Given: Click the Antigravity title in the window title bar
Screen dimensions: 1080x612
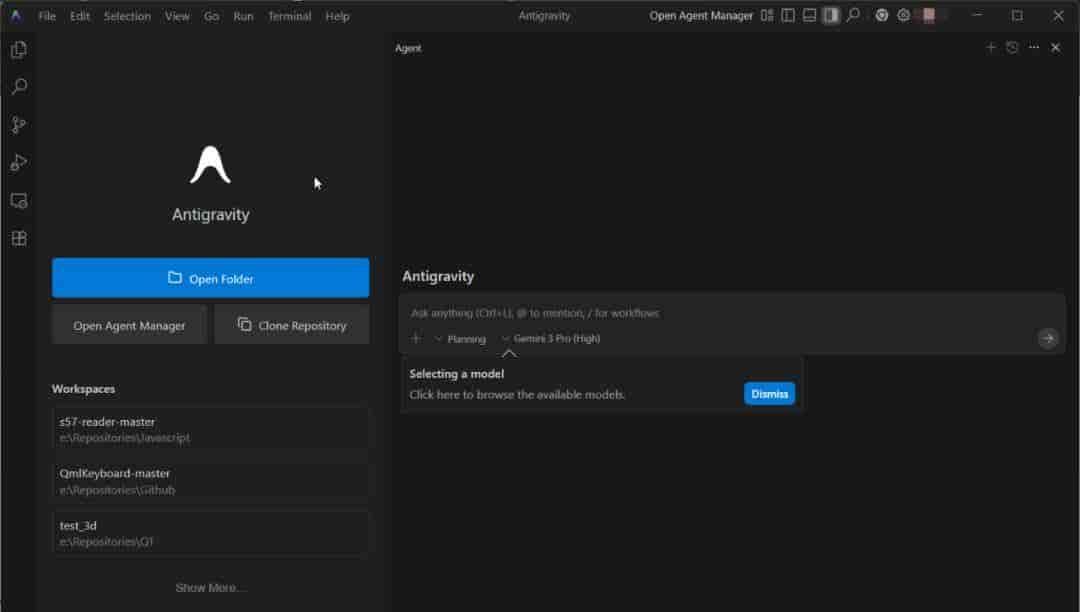Looking at the screenshot, I should [544, 16].
